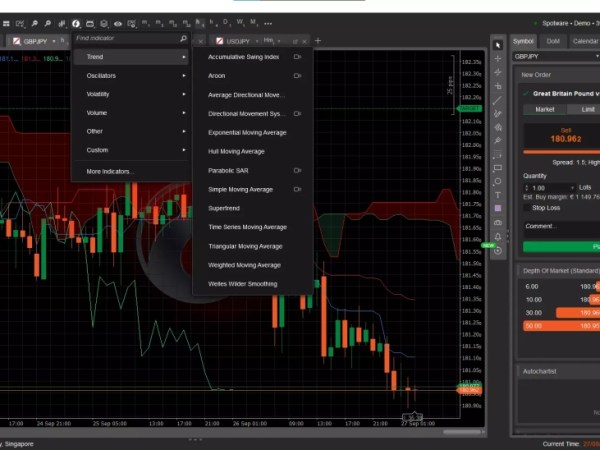Screen dimensions: 600x450
Task: Expand the Oscillators submenu
Action: (131, 75)
